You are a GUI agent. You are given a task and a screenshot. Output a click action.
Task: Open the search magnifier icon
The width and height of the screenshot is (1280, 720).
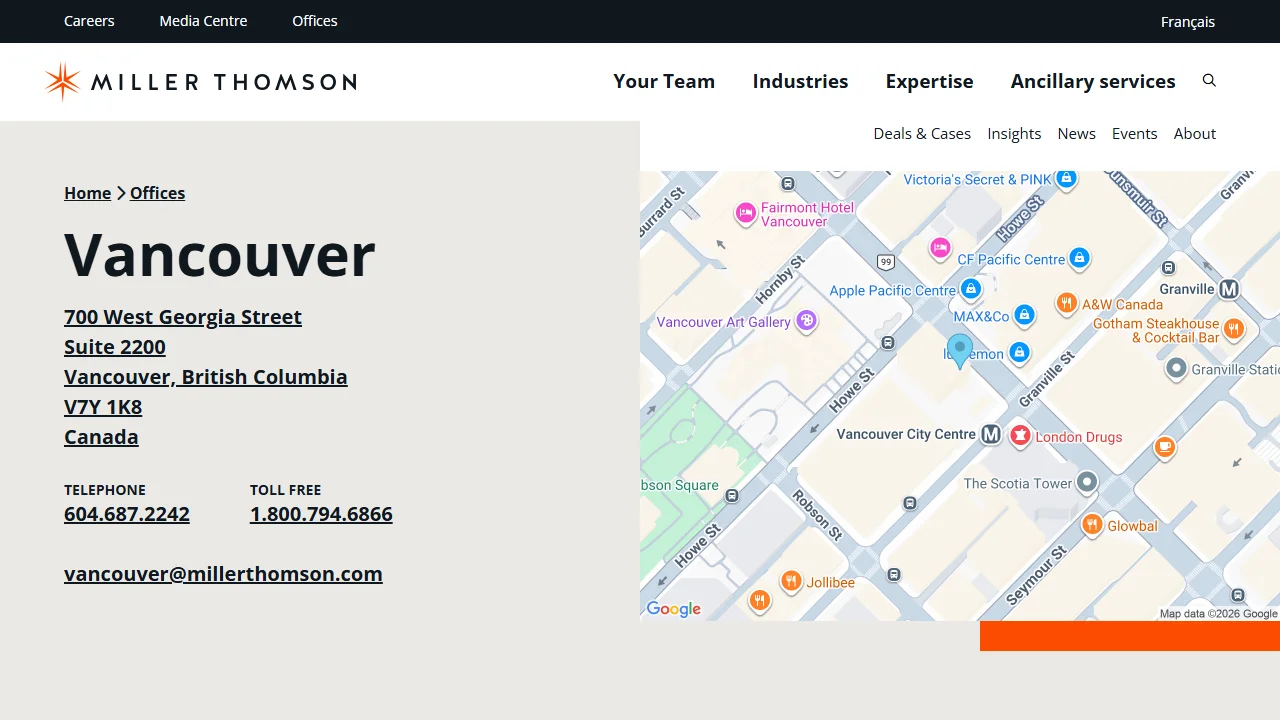[x=1209, y=81]
